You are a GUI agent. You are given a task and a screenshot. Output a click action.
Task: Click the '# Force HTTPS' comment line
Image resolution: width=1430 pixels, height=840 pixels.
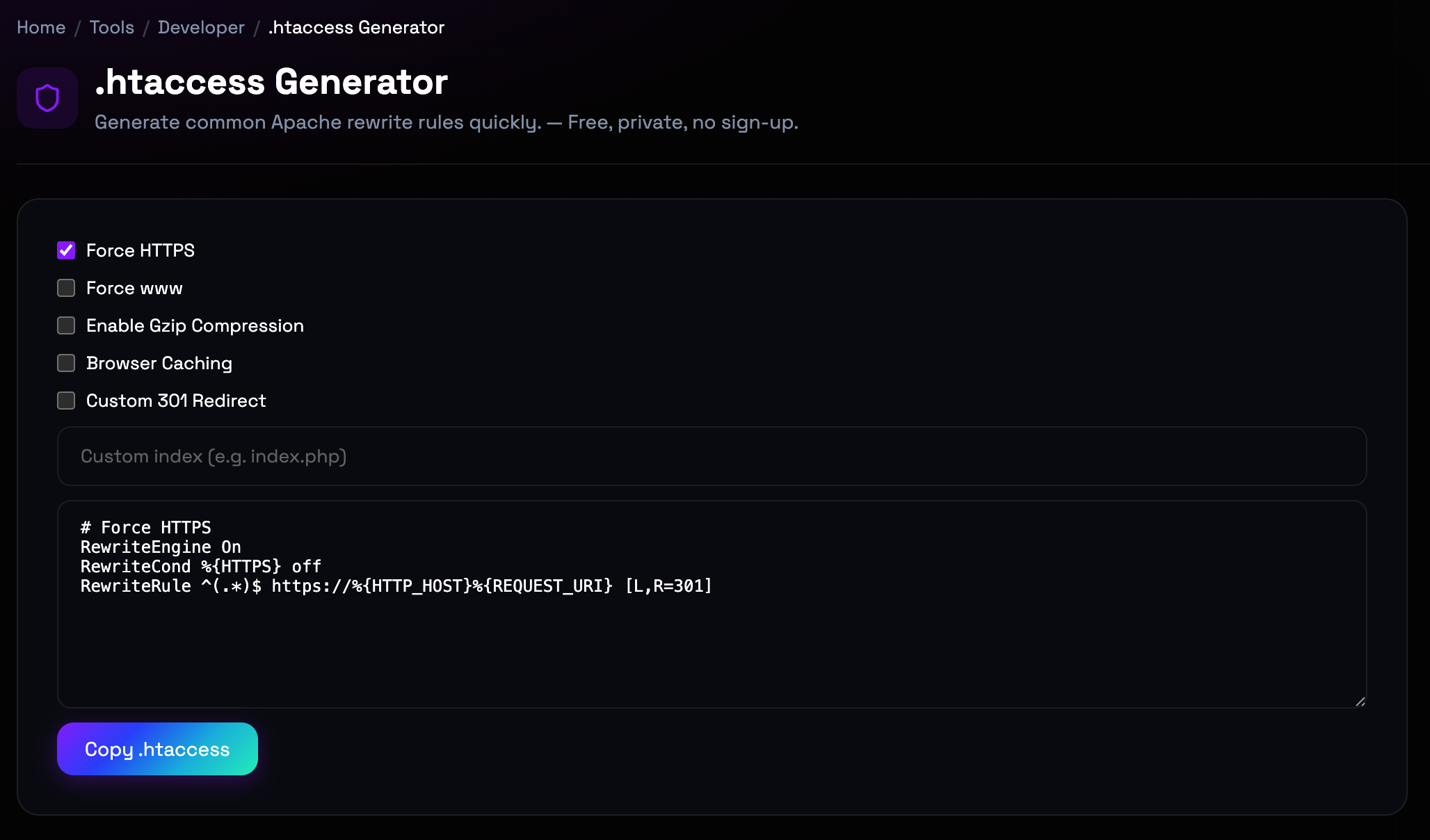click(x=145, y=527)
